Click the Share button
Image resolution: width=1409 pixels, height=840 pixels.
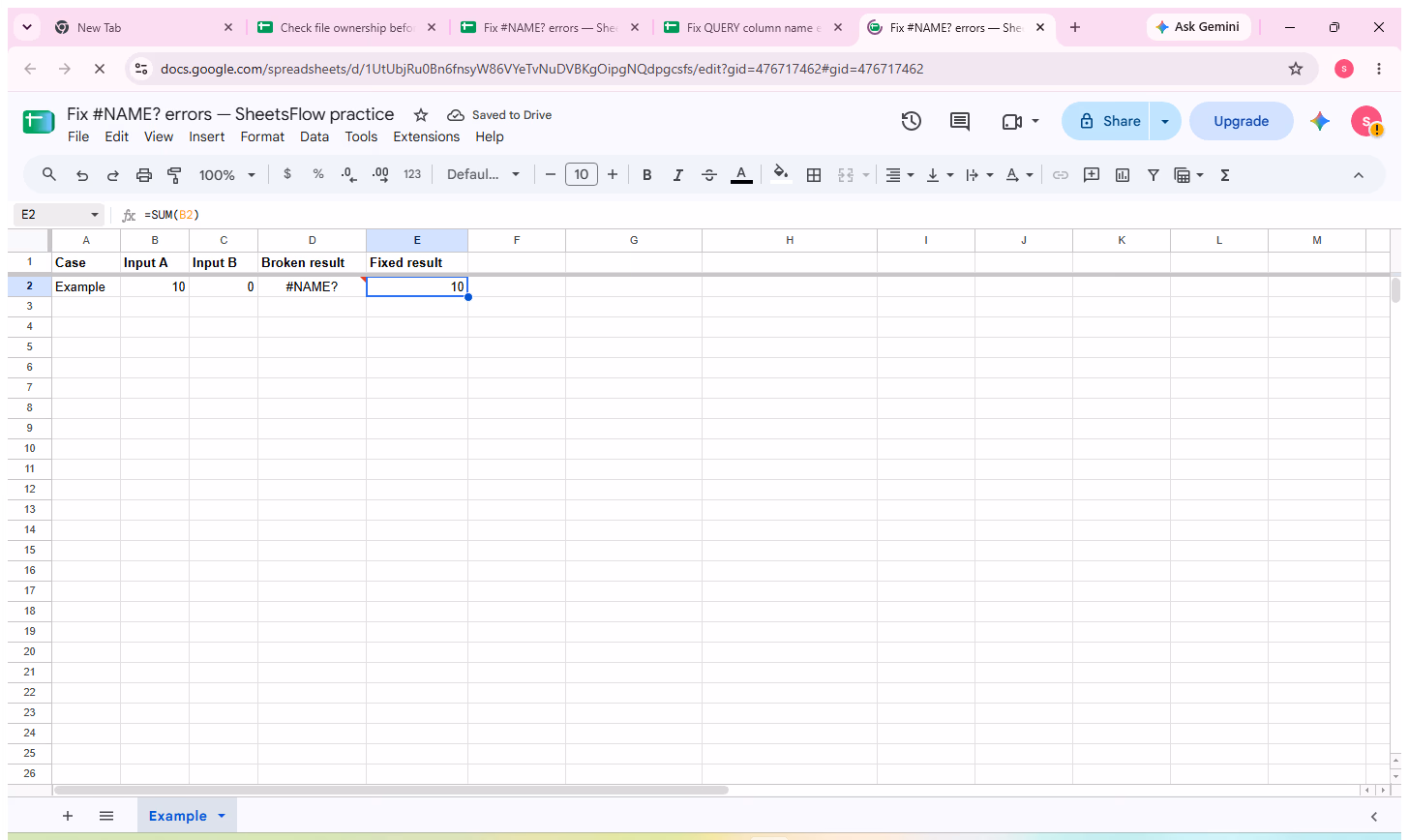tap(1105, 121)
